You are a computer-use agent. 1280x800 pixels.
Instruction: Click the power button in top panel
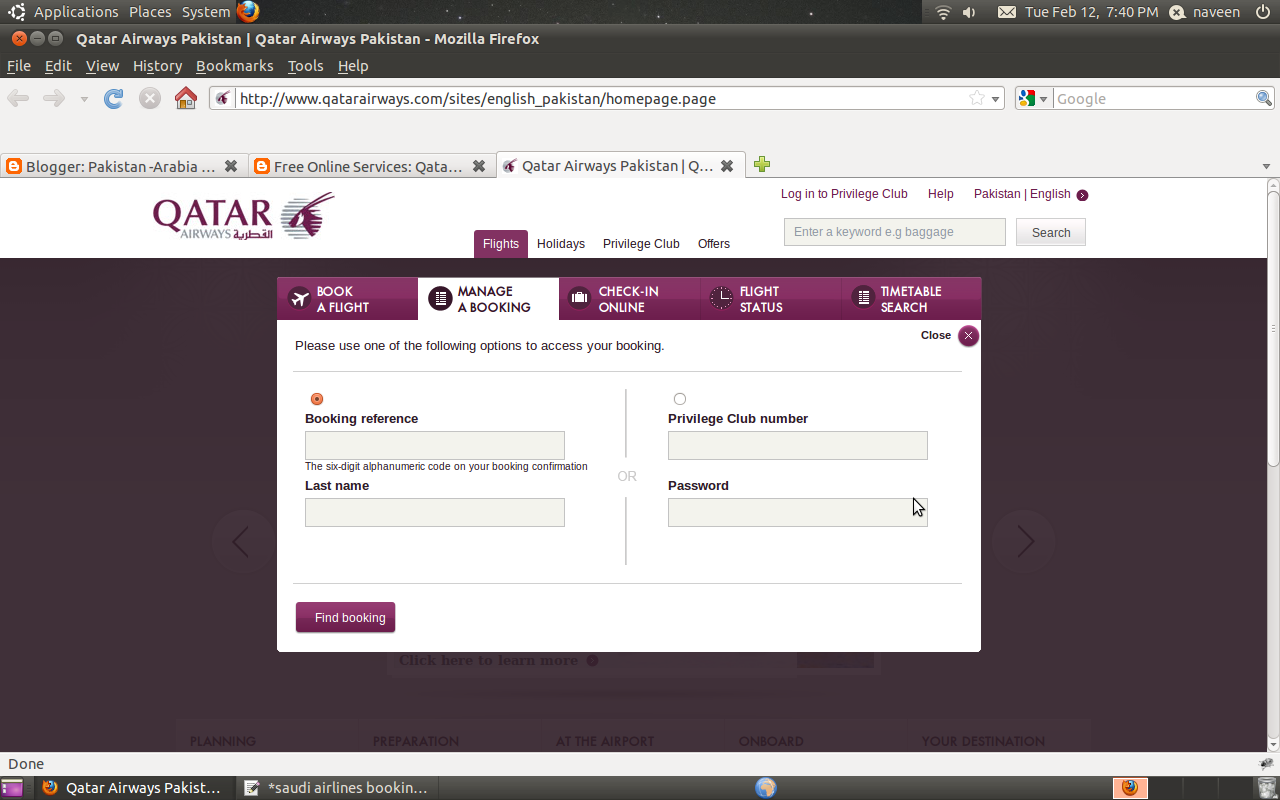(x=1263, y=12)
